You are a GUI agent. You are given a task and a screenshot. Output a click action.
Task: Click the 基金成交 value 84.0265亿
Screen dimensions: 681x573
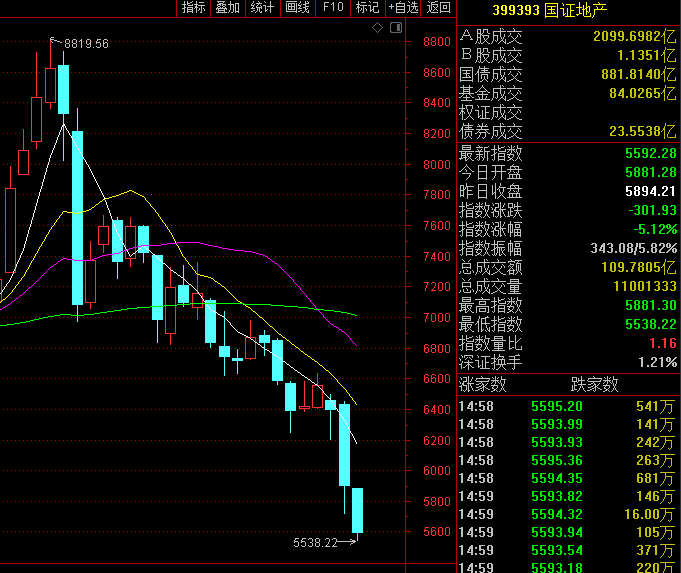(642, 93)
